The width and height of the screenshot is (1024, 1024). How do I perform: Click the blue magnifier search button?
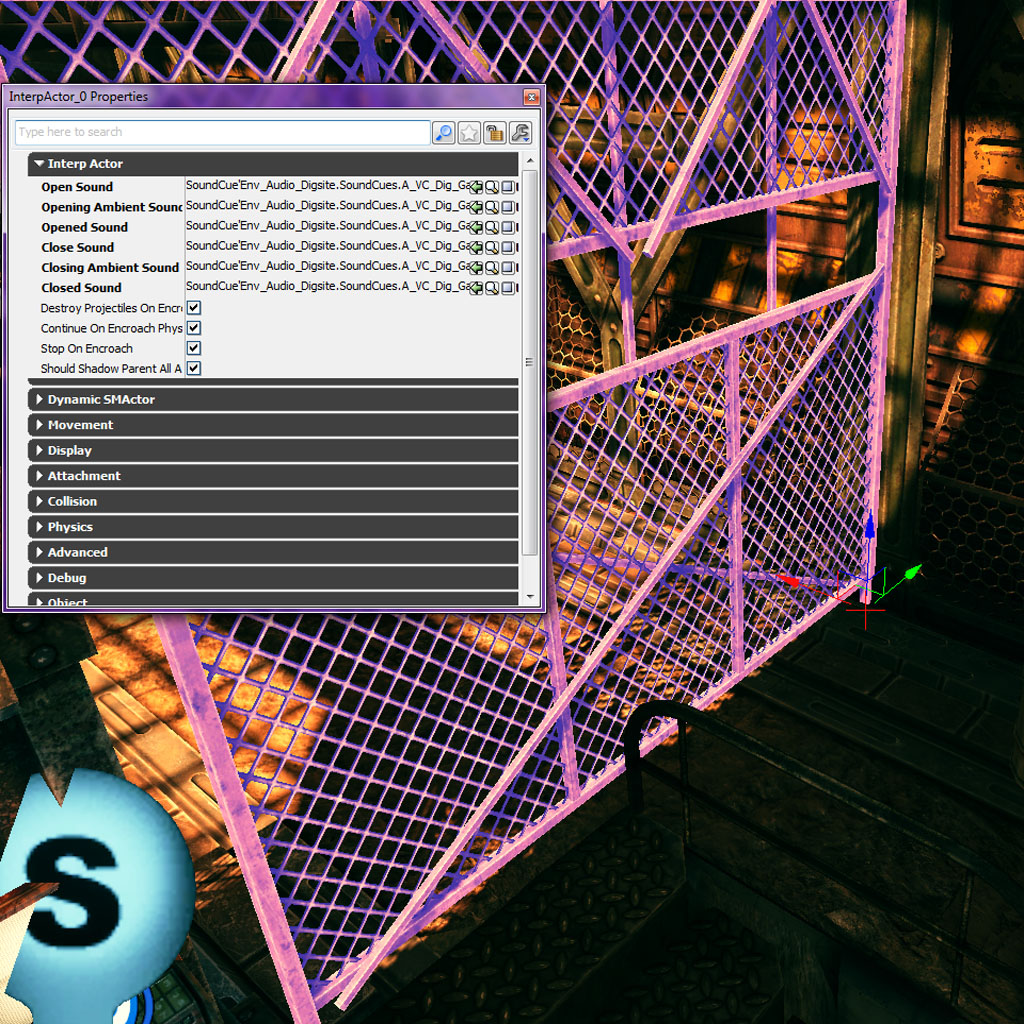pos(443,133)
